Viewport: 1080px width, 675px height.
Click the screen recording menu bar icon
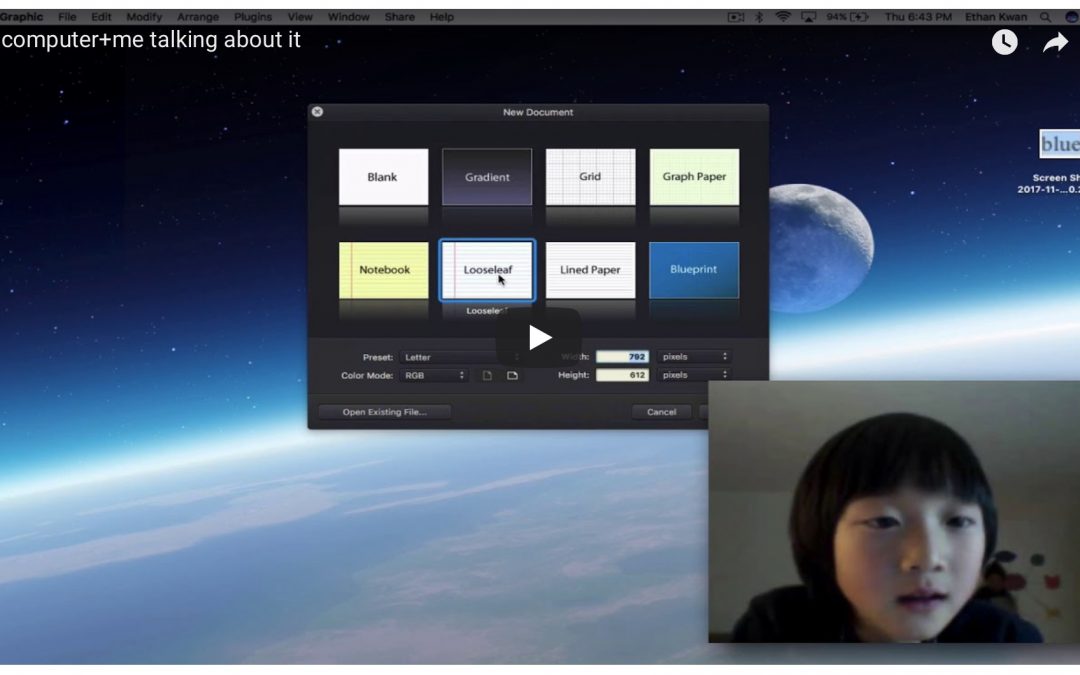click(736, 17)
